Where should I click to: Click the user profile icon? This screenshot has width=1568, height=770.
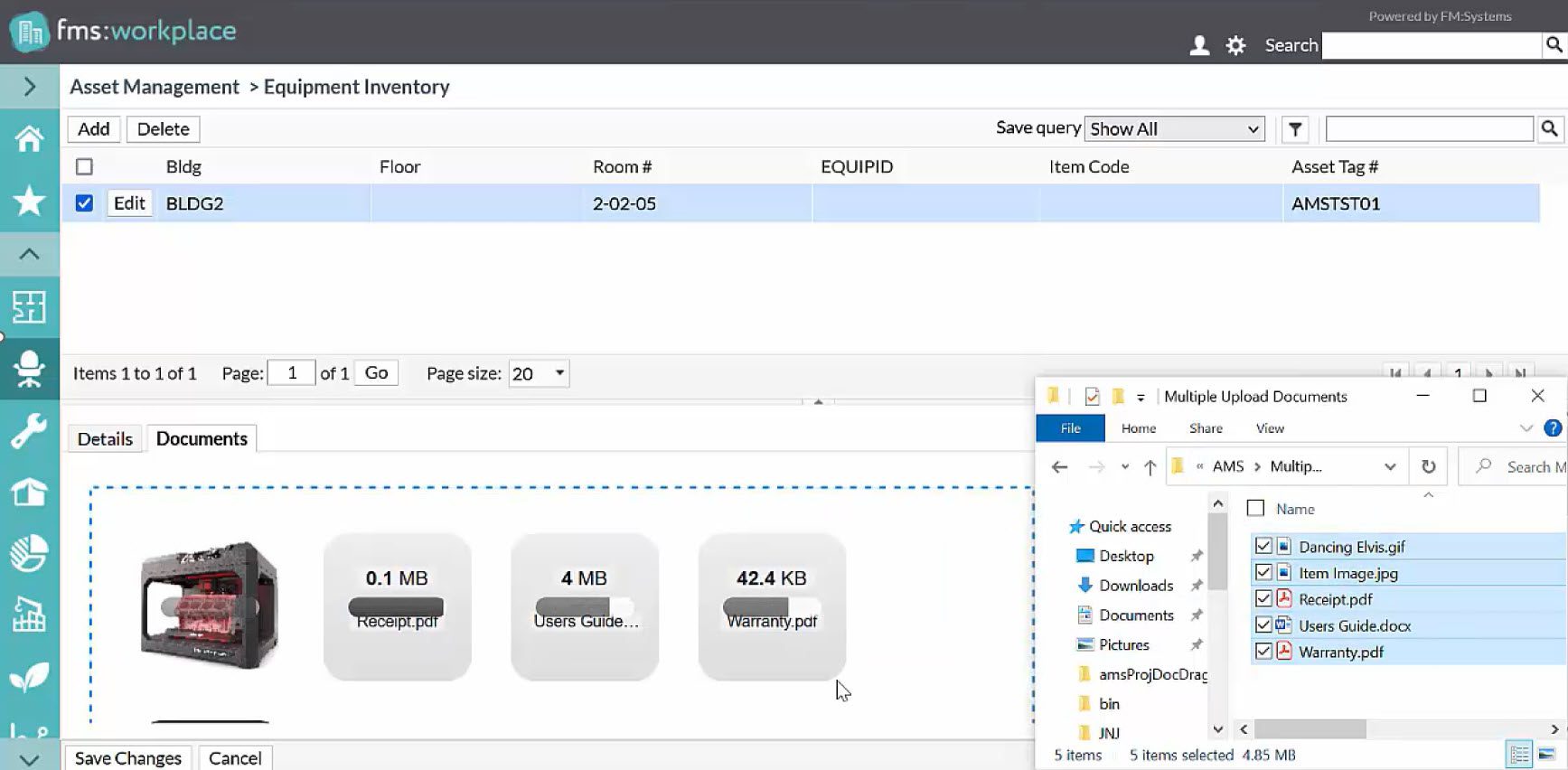pyautogui.click(x=1199, y=45)
